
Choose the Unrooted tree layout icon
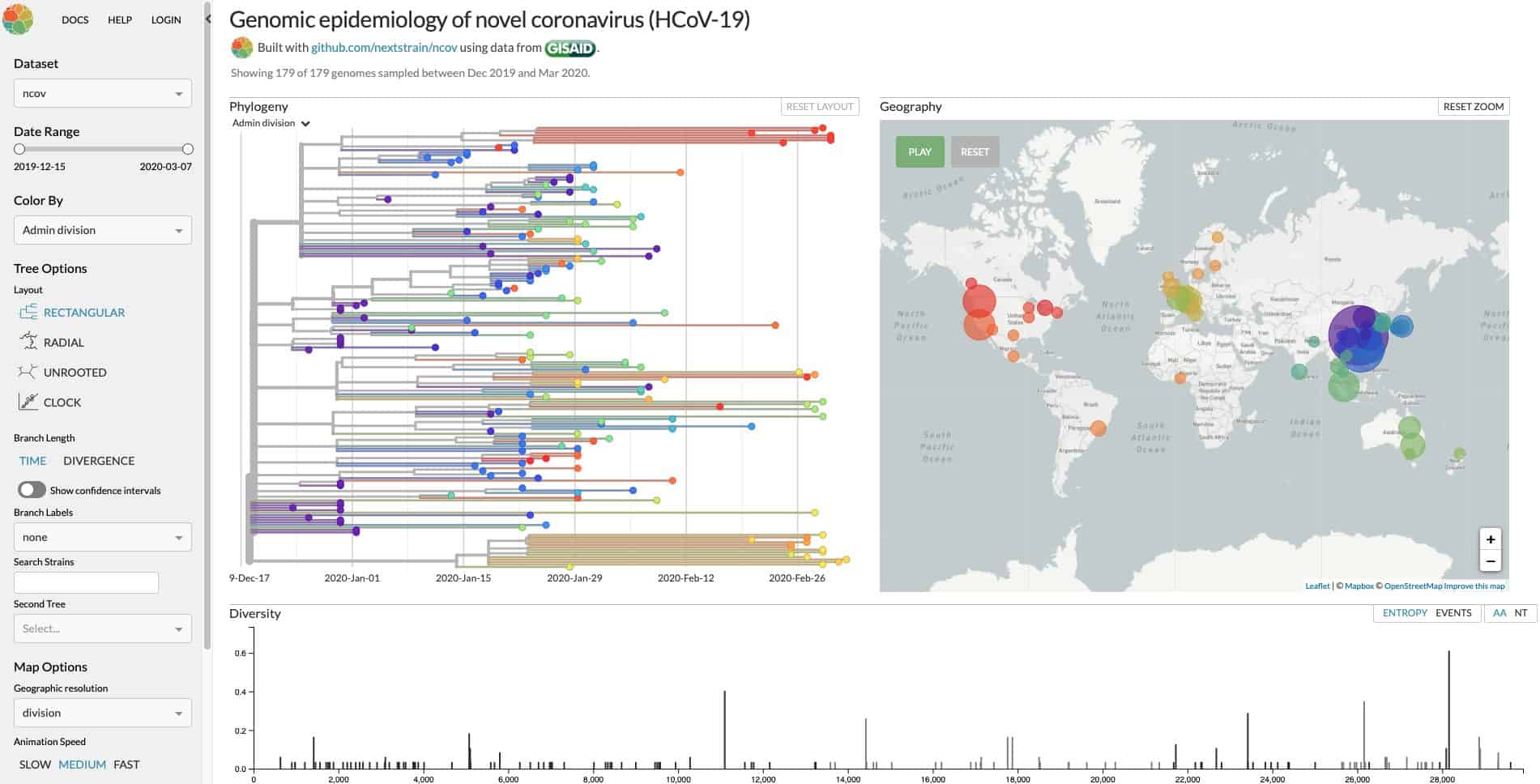pos(28,372)
